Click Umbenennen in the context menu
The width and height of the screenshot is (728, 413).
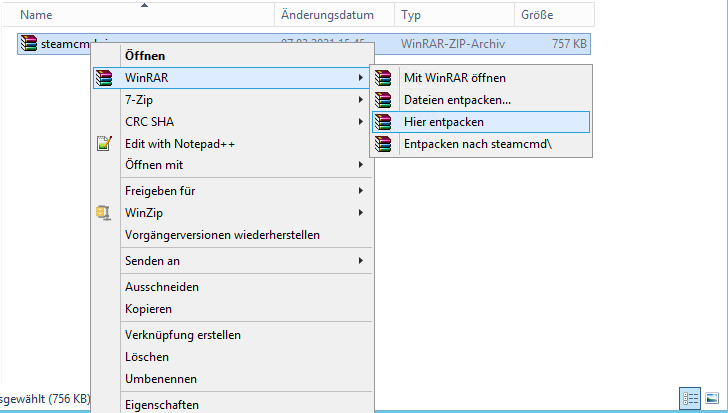click(160, 379)
